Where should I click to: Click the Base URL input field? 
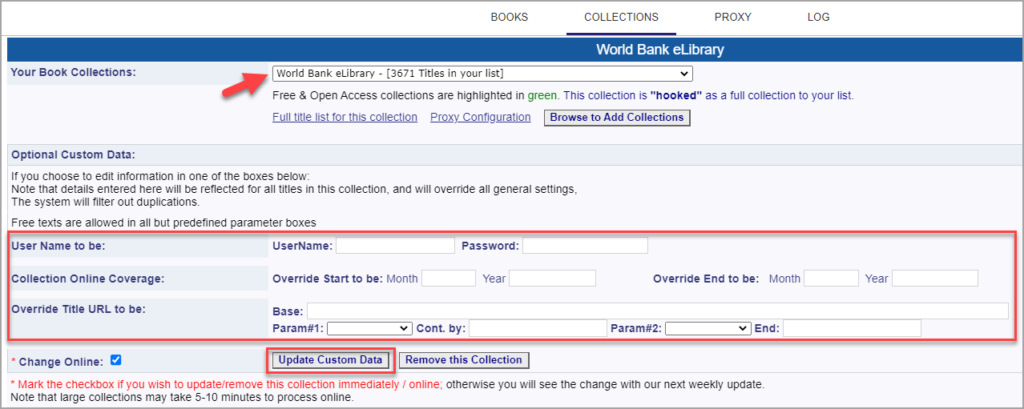(658, 311)
